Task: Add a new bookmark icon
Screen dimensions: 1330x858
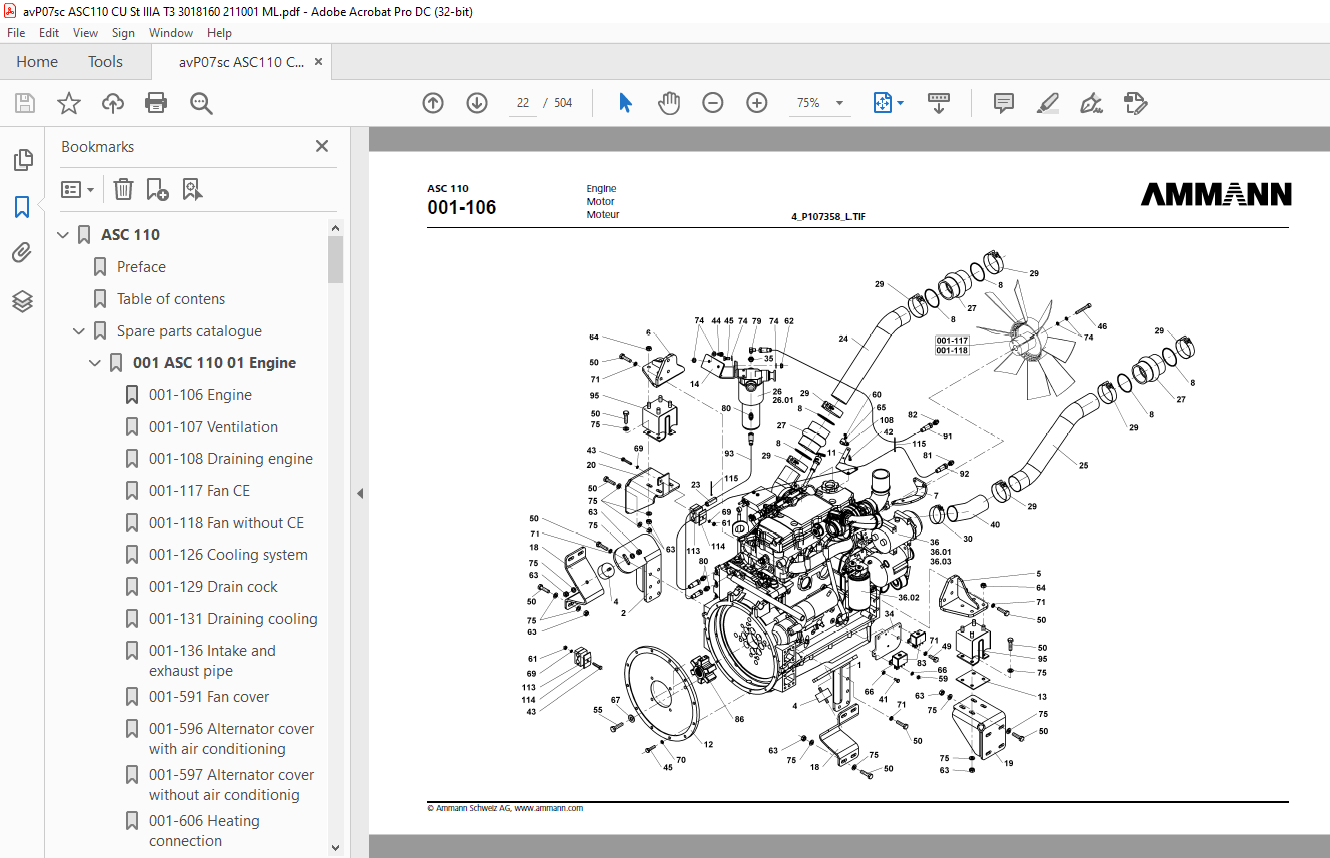Action: coord(157,189)
